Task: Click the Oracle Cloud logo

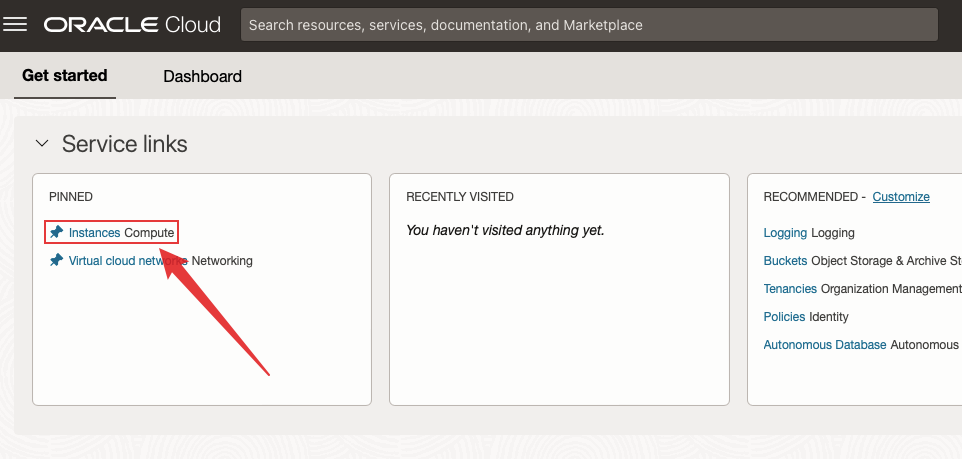Action: pyautogui.click(x=132, y=25)
